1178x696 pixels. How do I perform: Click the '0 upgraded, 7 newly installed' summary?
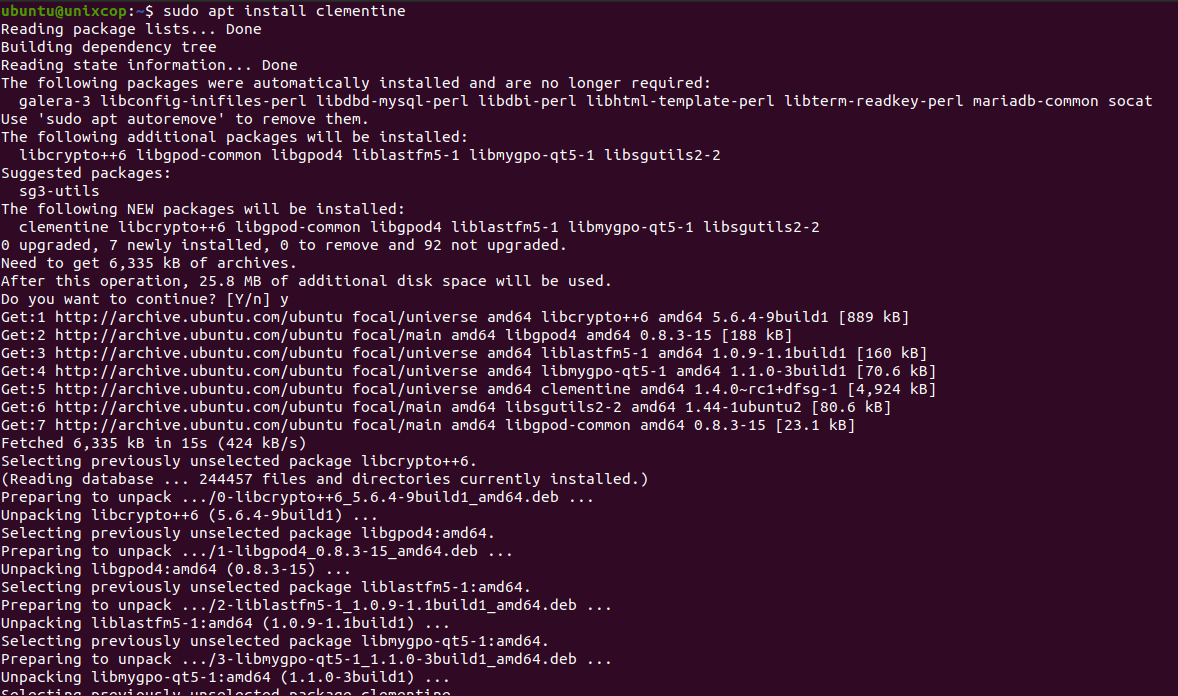pos(284,245)
